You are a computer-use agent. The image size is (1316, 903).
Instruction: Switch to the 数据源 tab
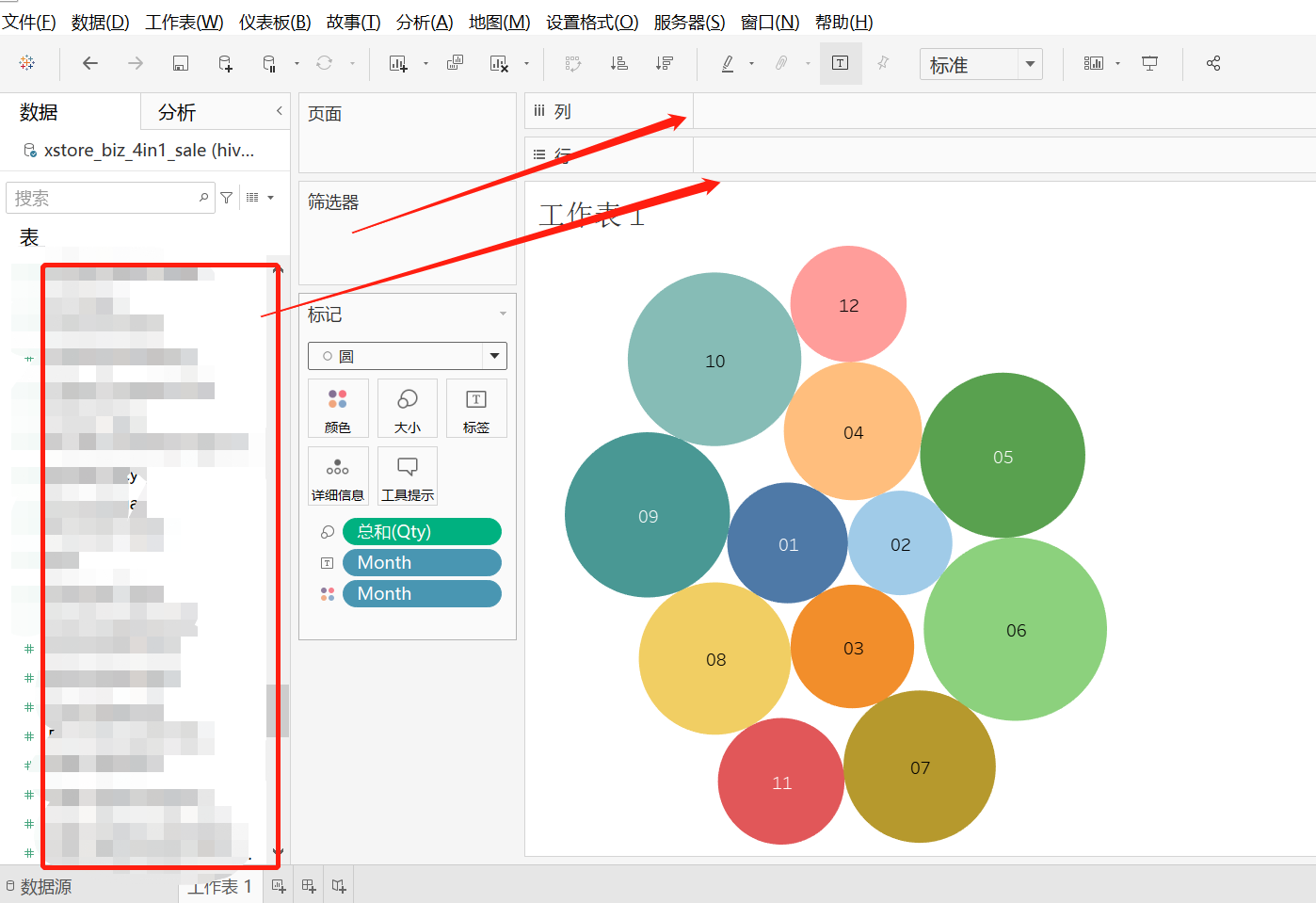(43, 885)
